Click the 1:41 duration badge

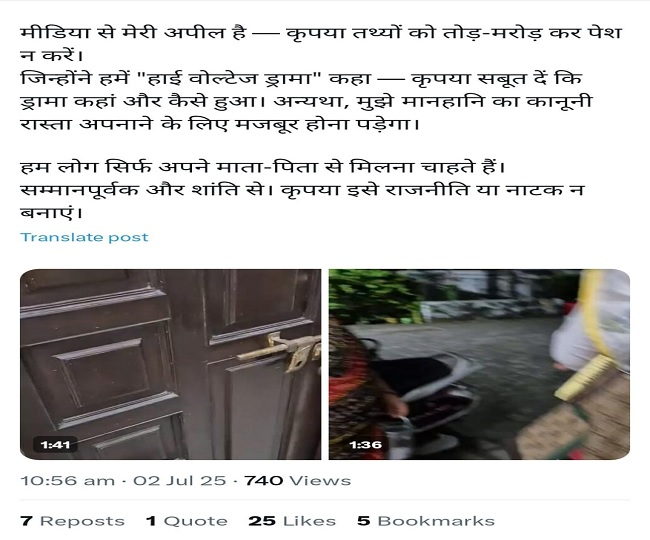click(55, 445)
